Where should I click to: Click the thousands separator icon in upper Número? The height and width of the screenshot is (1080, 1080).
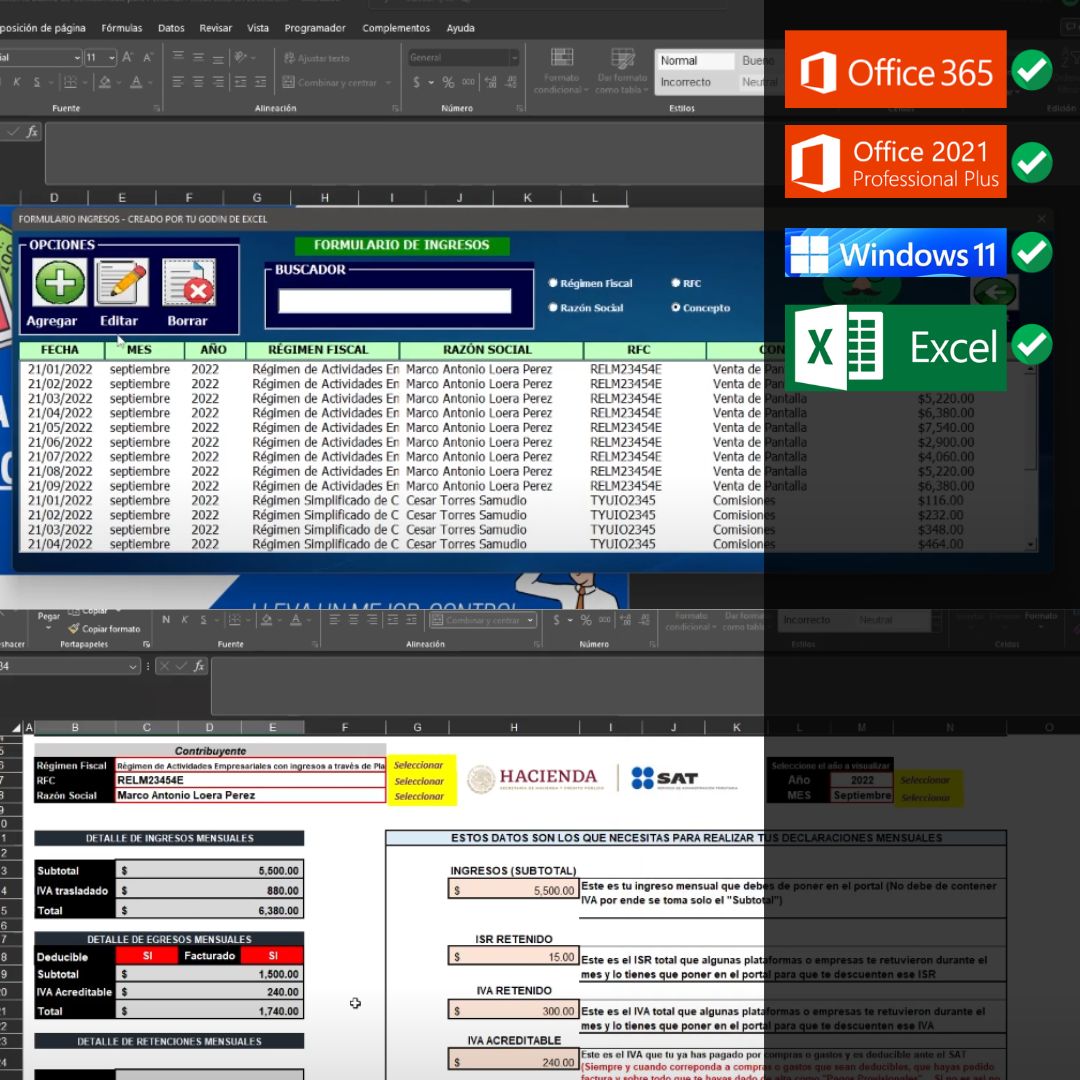[468, 83]
